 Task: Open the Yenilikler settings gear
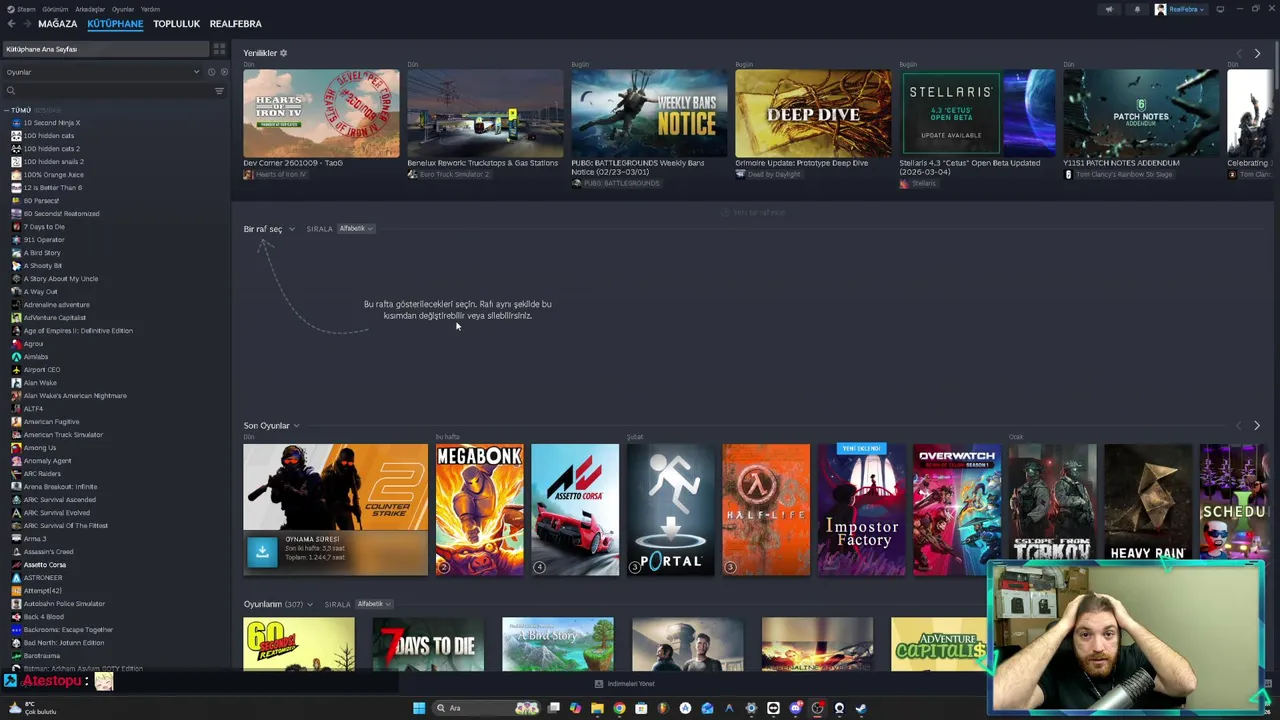(x=283, y=53)
